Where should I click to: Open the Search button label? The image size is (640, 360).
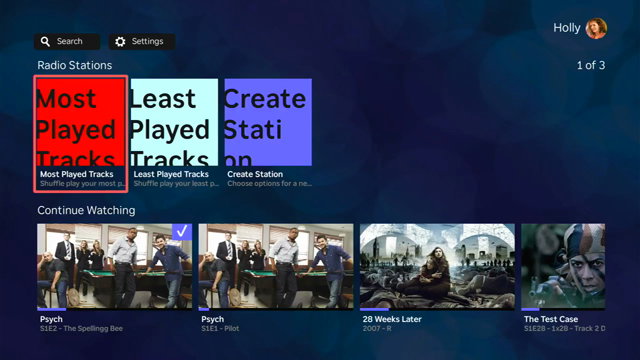pyautogui.click(x=69, y=41)
